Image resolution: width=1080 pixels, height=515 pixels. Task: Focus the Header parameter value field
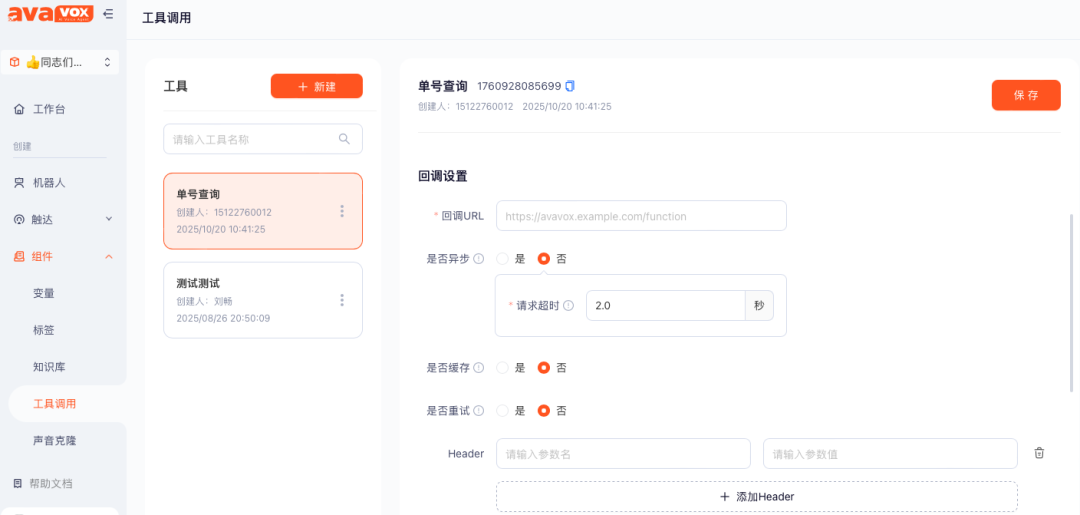(x=891, y=454)
